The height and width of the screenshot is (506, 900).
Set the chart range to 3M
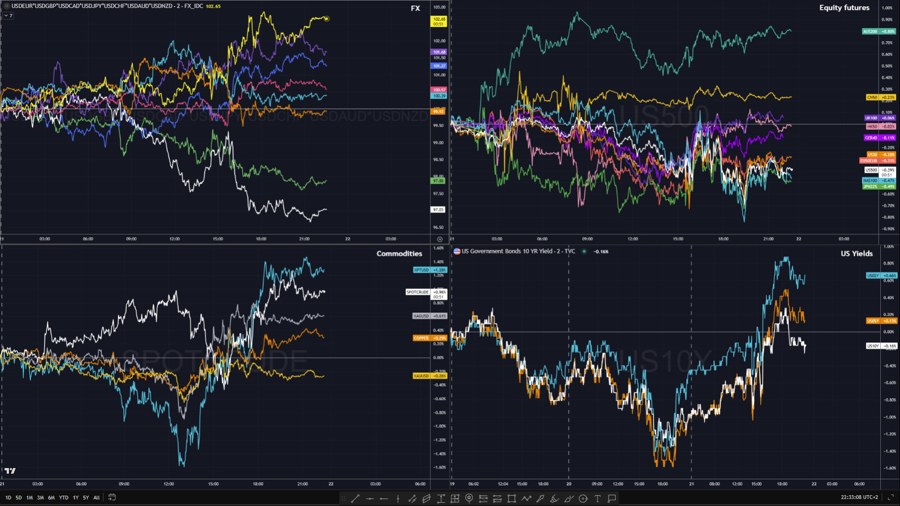pyautogui.click(x=38, y=497)
